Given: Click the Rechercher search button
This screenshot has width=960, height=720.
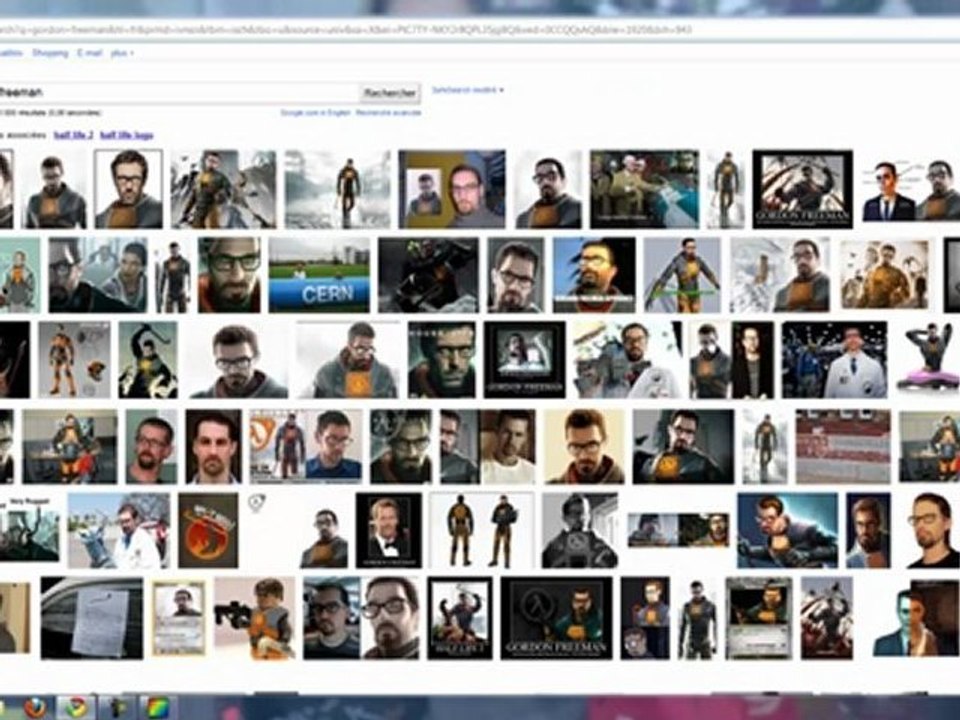Looking at the screenshot, I should 390,93.
